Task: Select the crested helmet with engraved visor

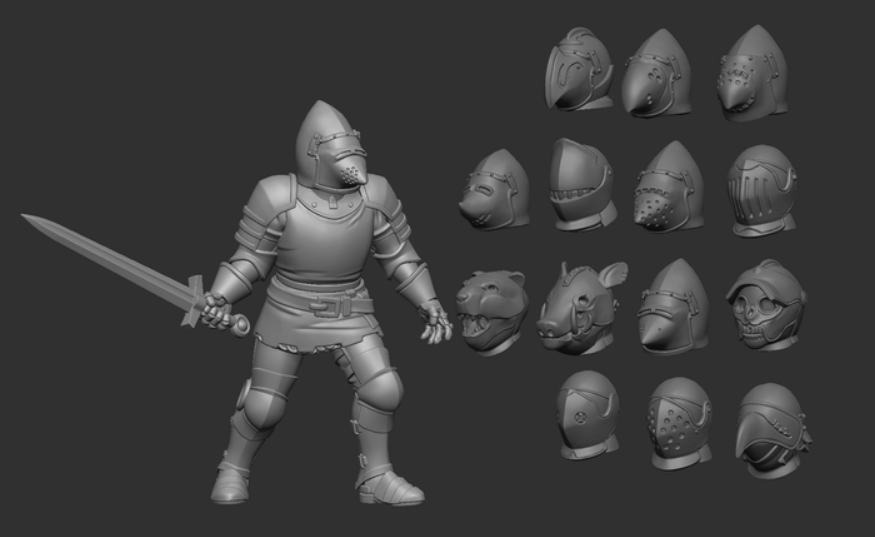Action: click(578, 70)
